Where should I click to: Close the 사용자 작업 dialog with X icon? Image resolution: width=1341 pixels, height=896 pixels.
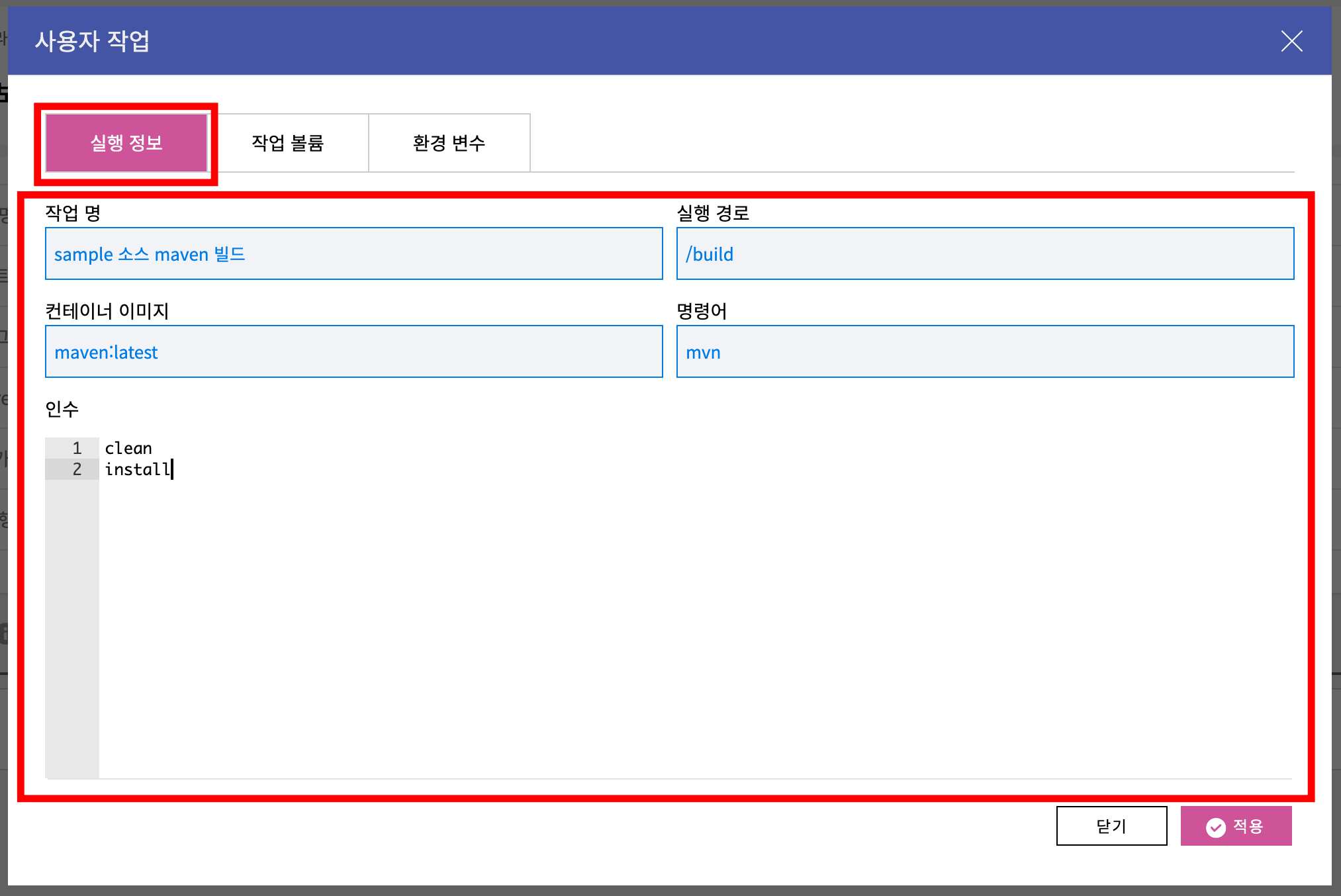click(1291, 41)
